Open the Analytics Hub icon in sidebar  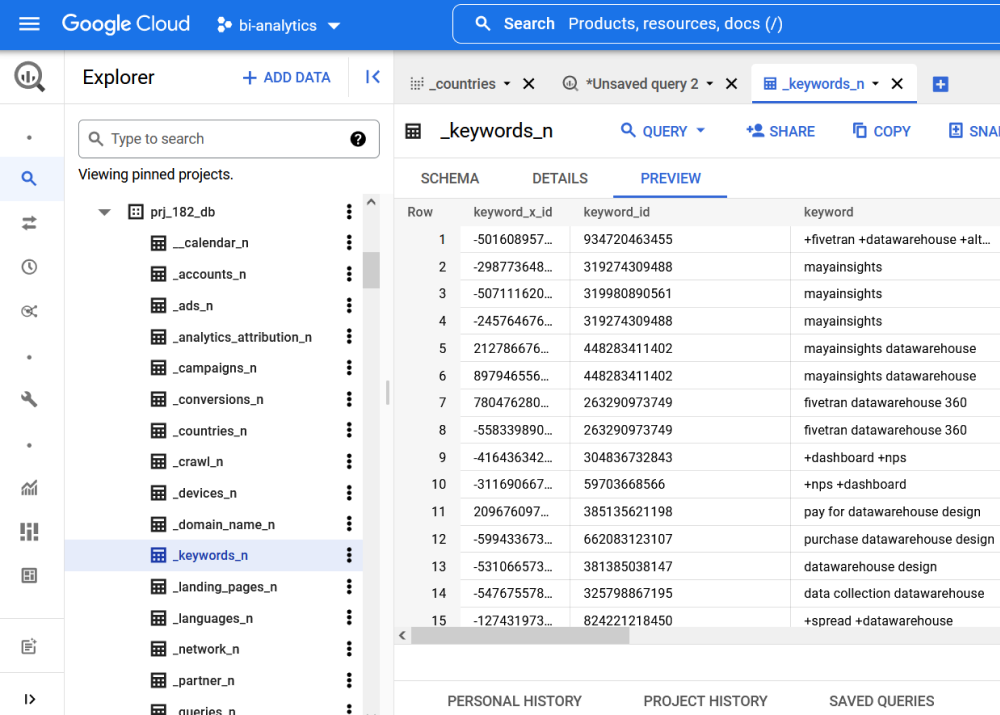(29, 311)
